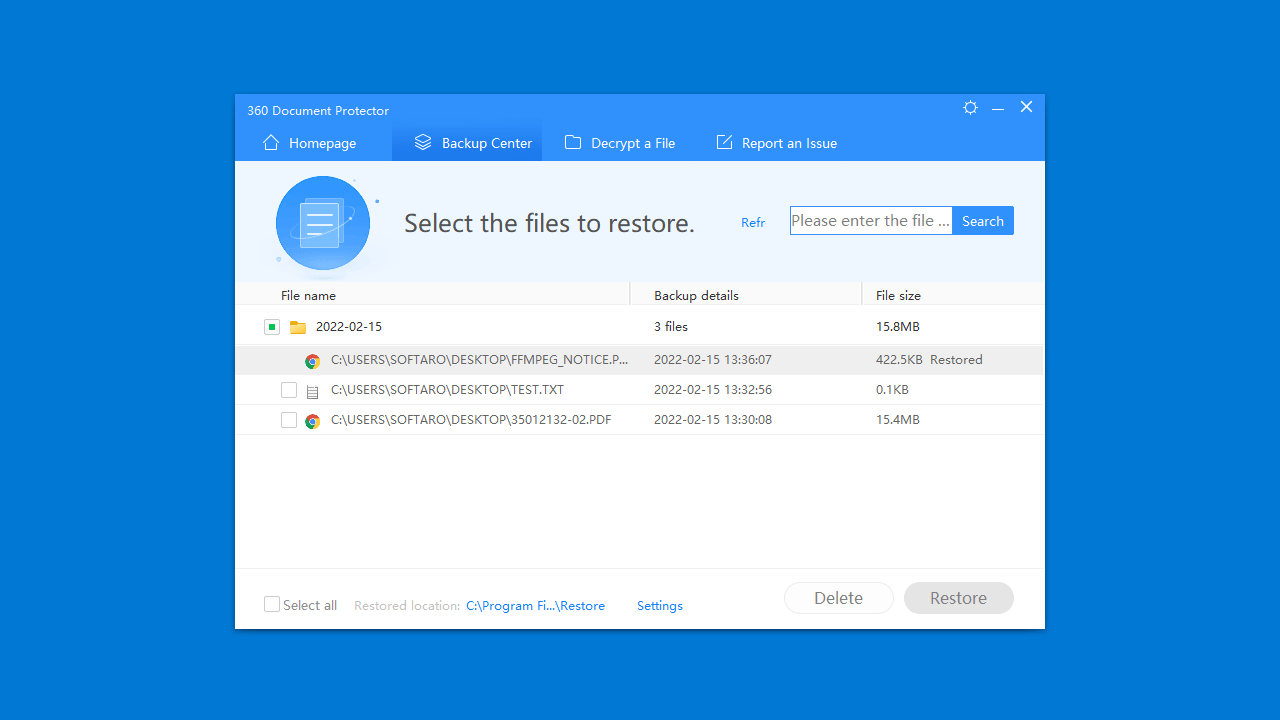Screen dimensions: 1280x720
Task: Sort by Backup details column header
Action: pyautogui.click(x=696, y=296)
